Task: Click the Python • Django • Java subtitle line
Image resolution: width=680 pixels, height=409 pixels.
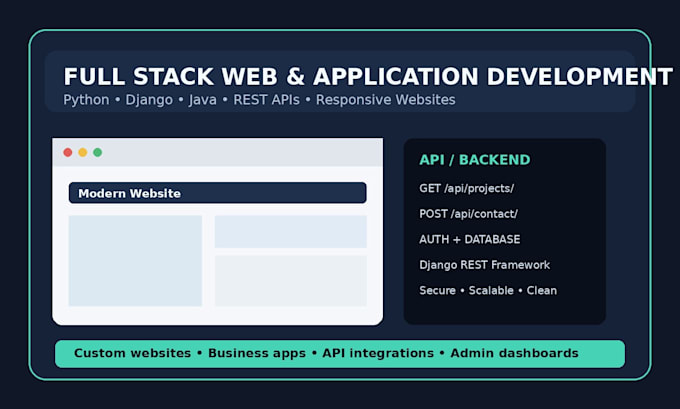Action: click(259, 100)
